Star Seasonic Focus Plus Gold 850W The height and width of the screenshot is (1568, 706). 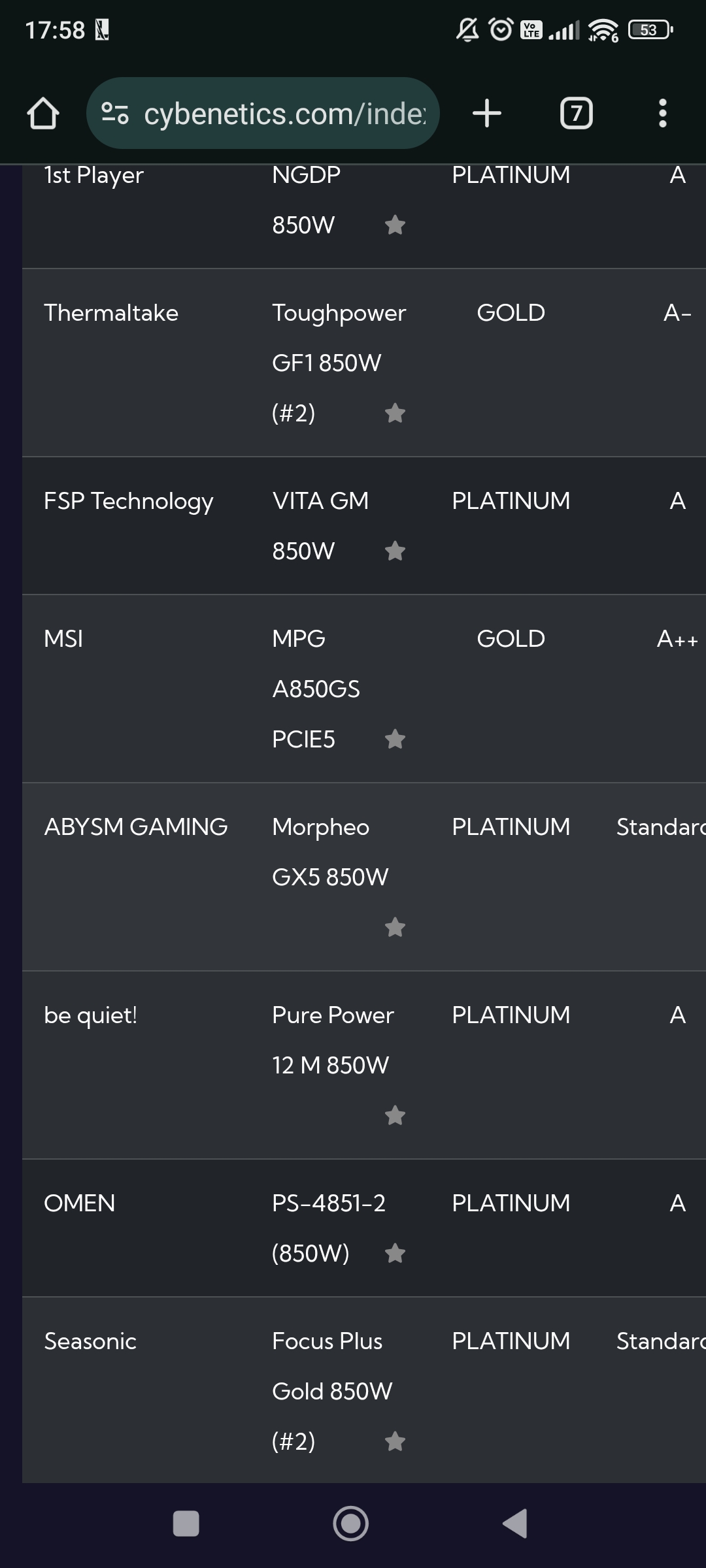395,1441
